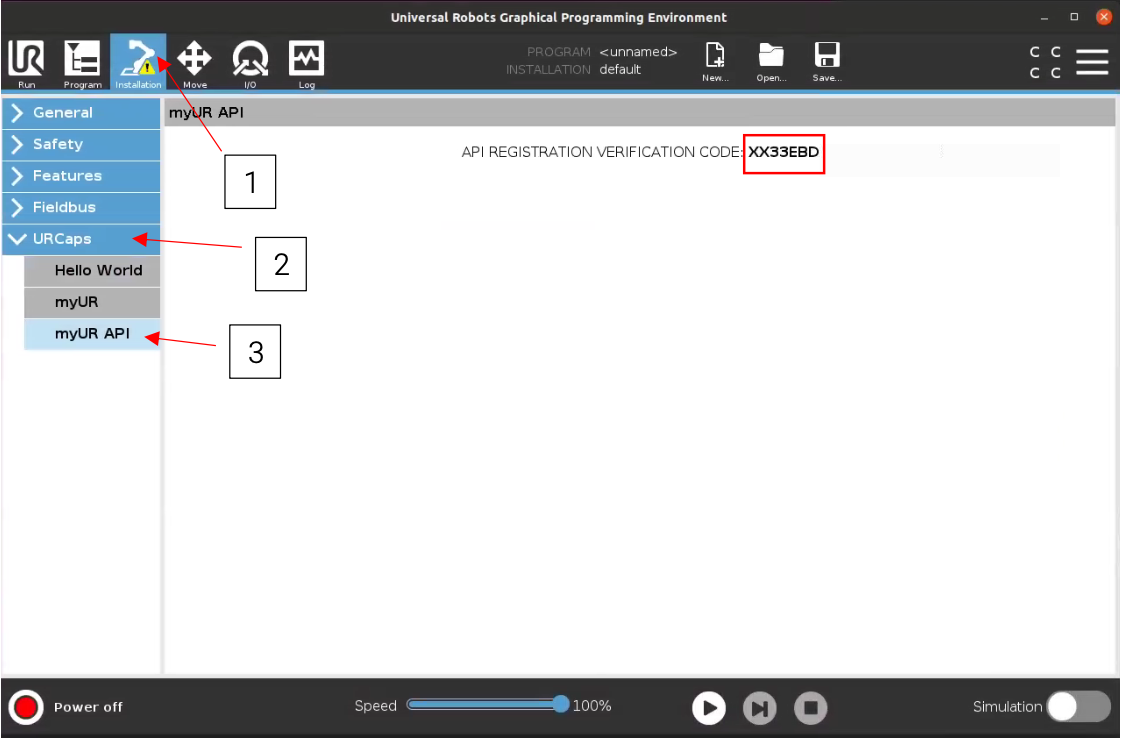Toggle Simulation mode switch

click(x=1077, y=707)
